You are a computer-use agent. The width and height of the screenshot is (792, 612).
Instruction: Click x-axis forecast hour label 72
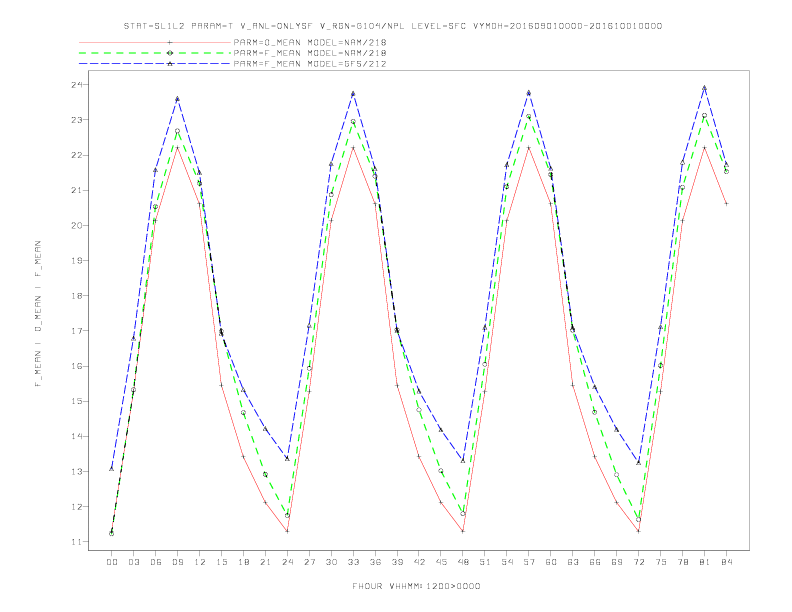coord(638,562)
